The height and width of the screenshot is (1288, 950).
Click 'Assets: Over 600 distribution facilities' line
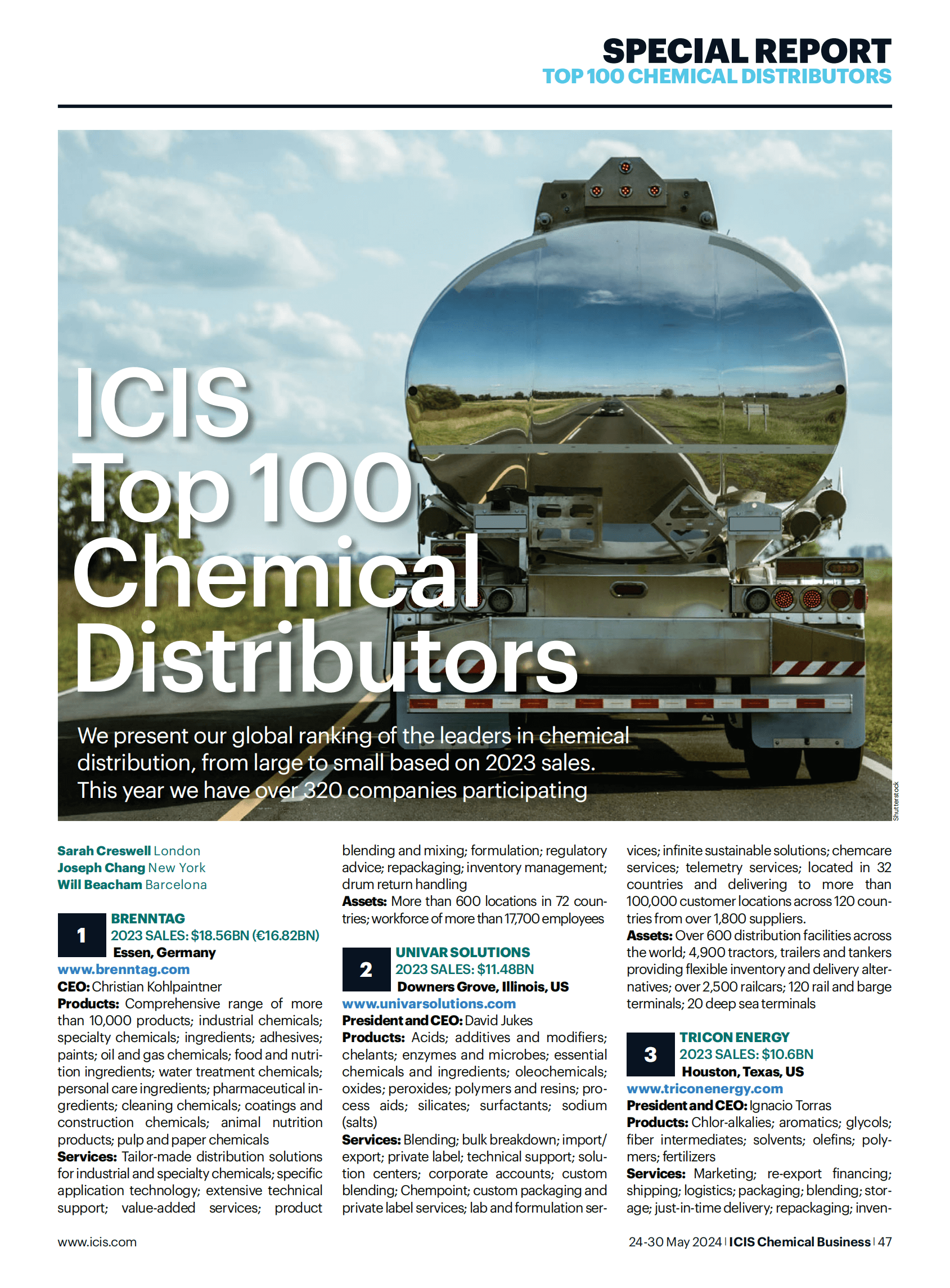point(759,935)
